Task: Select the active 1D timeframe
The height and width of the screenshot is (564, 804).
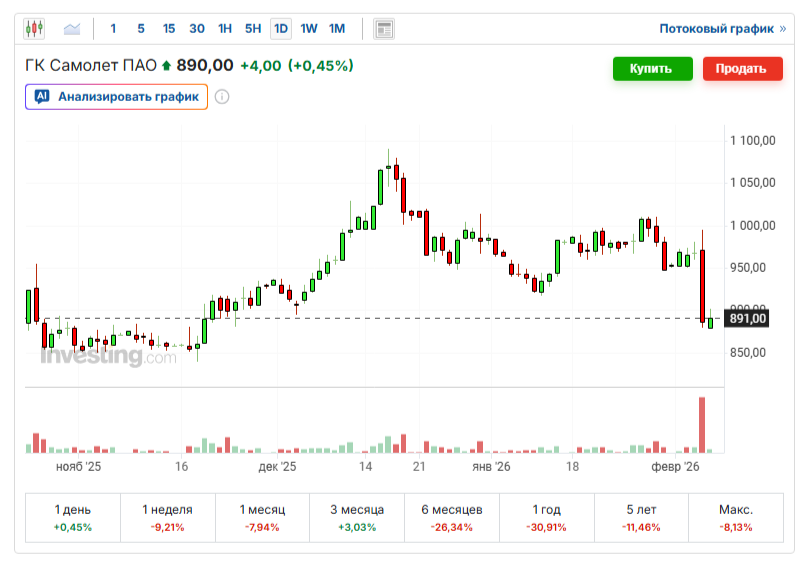Action: tap(281, 29)
